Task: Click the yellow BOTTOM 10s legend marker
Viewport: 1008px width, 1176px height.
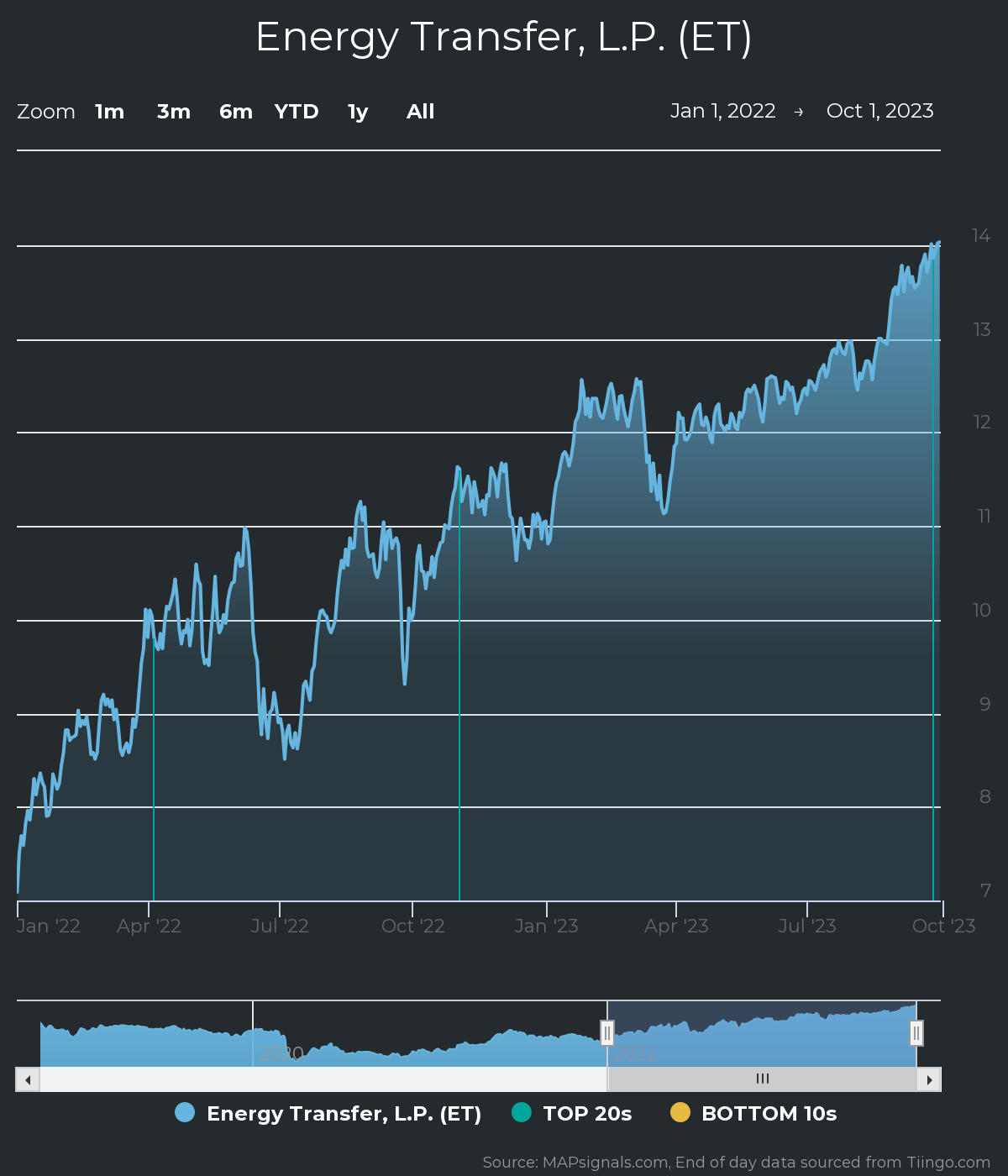Action: 680,1112
